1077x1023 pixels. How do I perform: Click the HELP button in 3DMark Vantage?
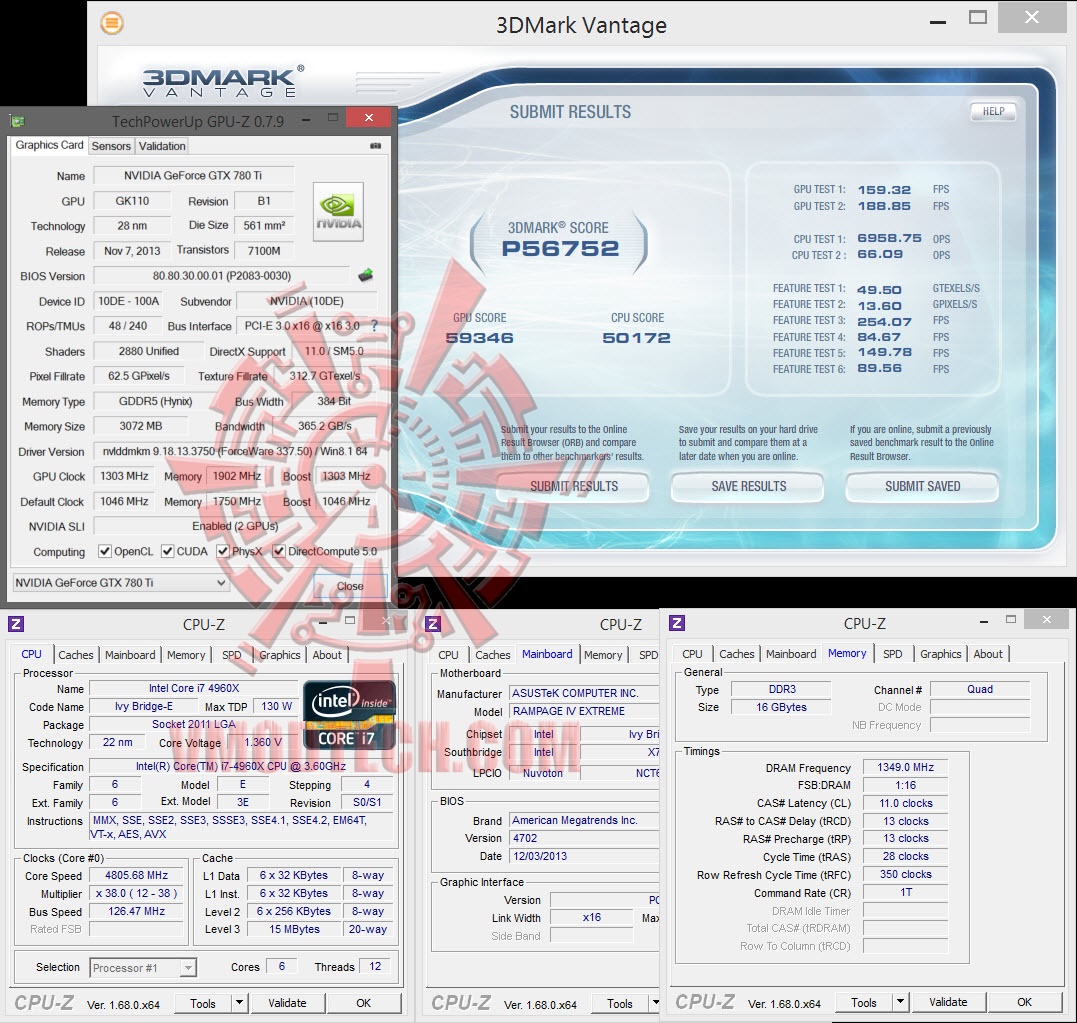pos(993,111)
